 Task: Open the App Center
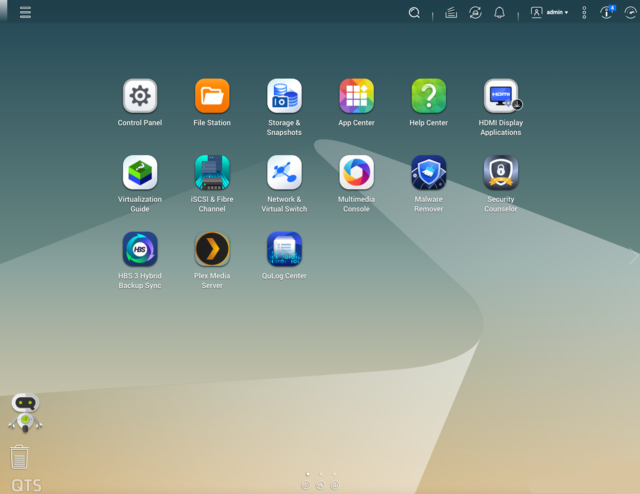tap(356, 96)
